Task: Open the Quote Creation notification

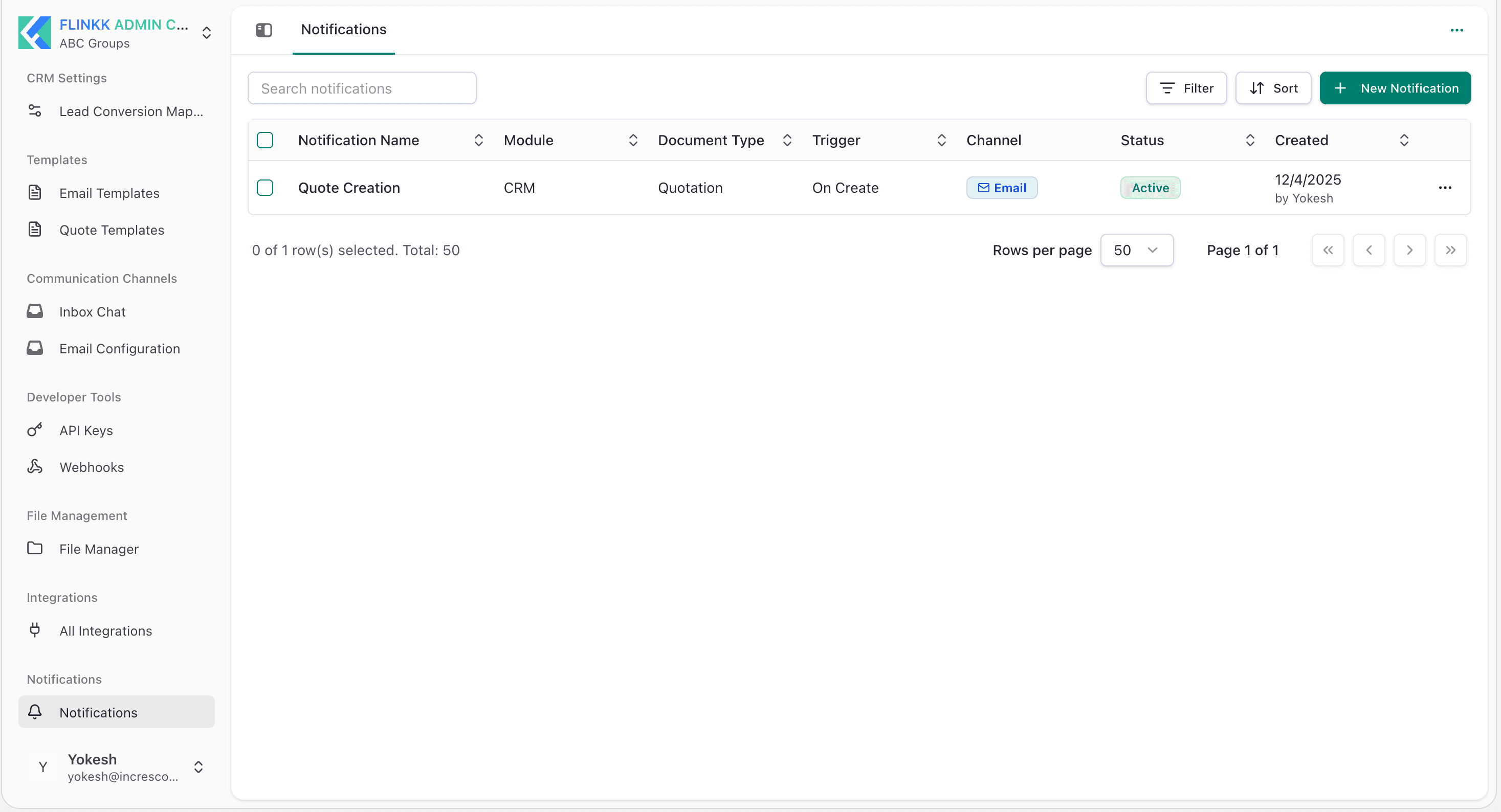Action: click(349, 188)
